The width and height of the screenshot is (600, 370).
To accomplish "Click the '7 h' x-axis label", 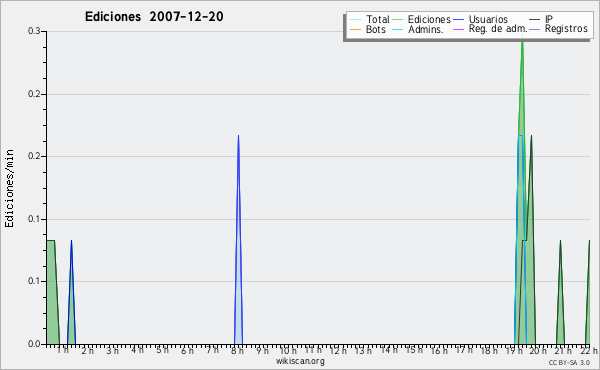I will point(213,350).
